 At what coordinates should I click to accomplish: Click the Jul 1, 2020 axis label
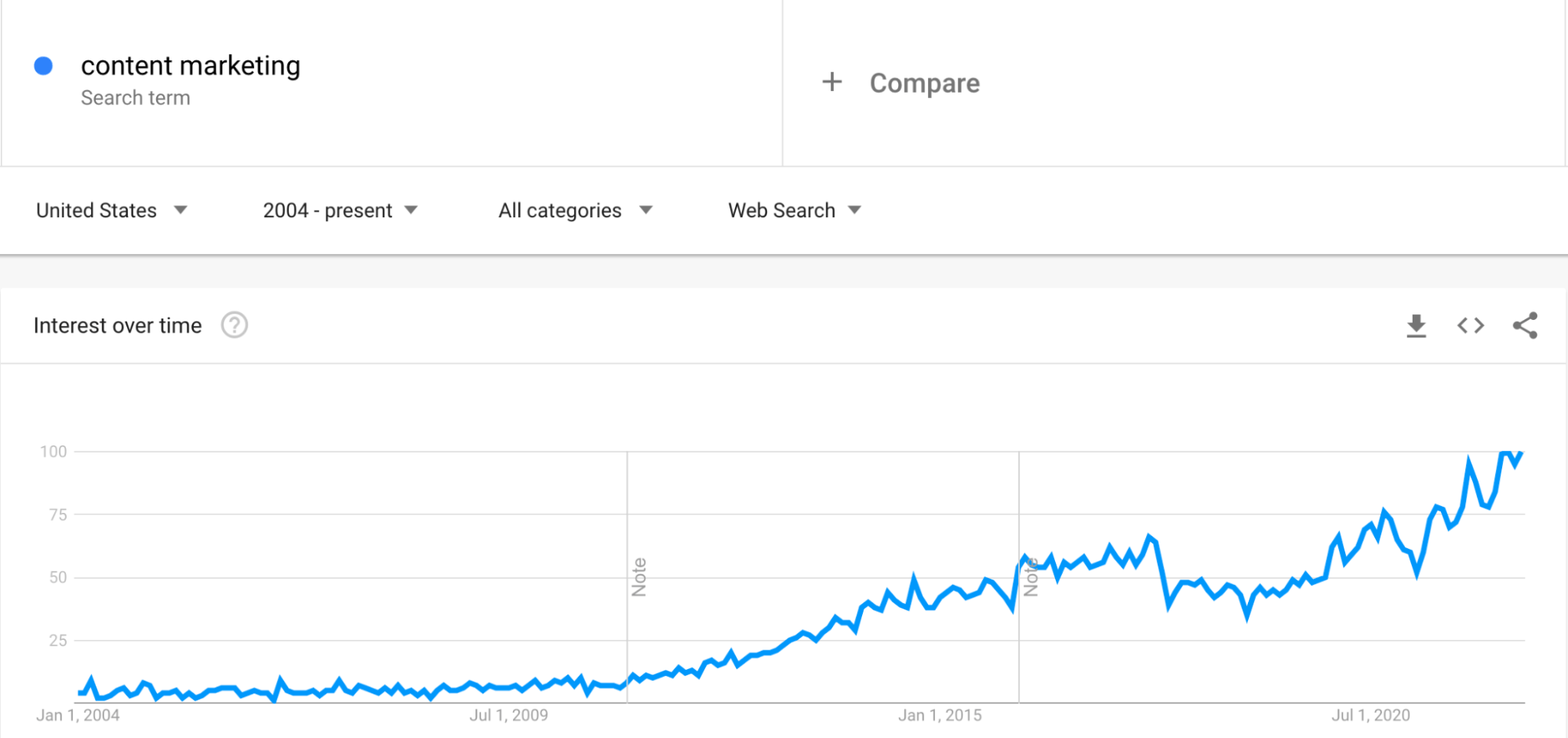(1369, 714)
